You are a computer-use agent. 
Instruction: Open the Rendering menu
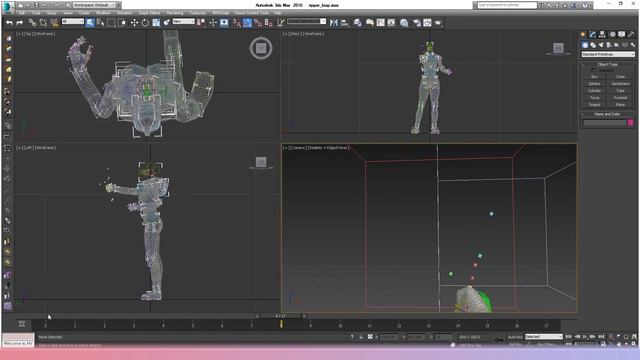[x=175, y=13]
